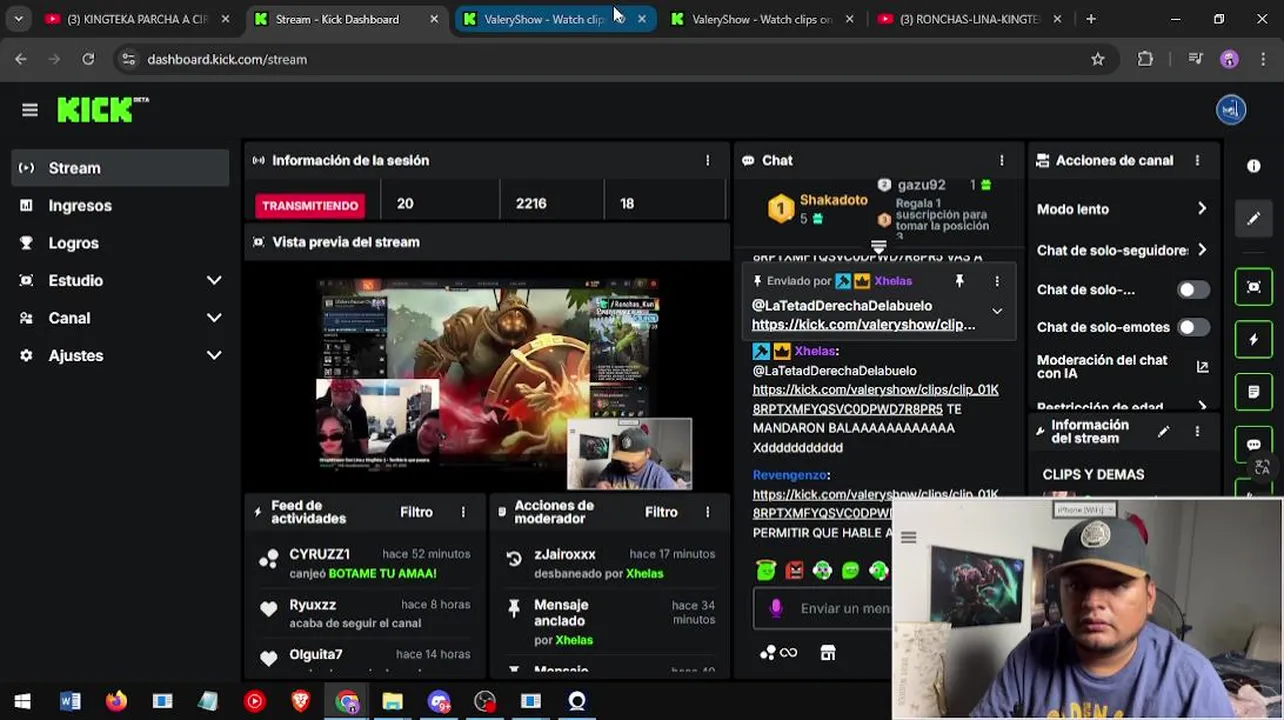
Task: Toggle Chat de solo-emotes switch
Action: coord(1192,327)
